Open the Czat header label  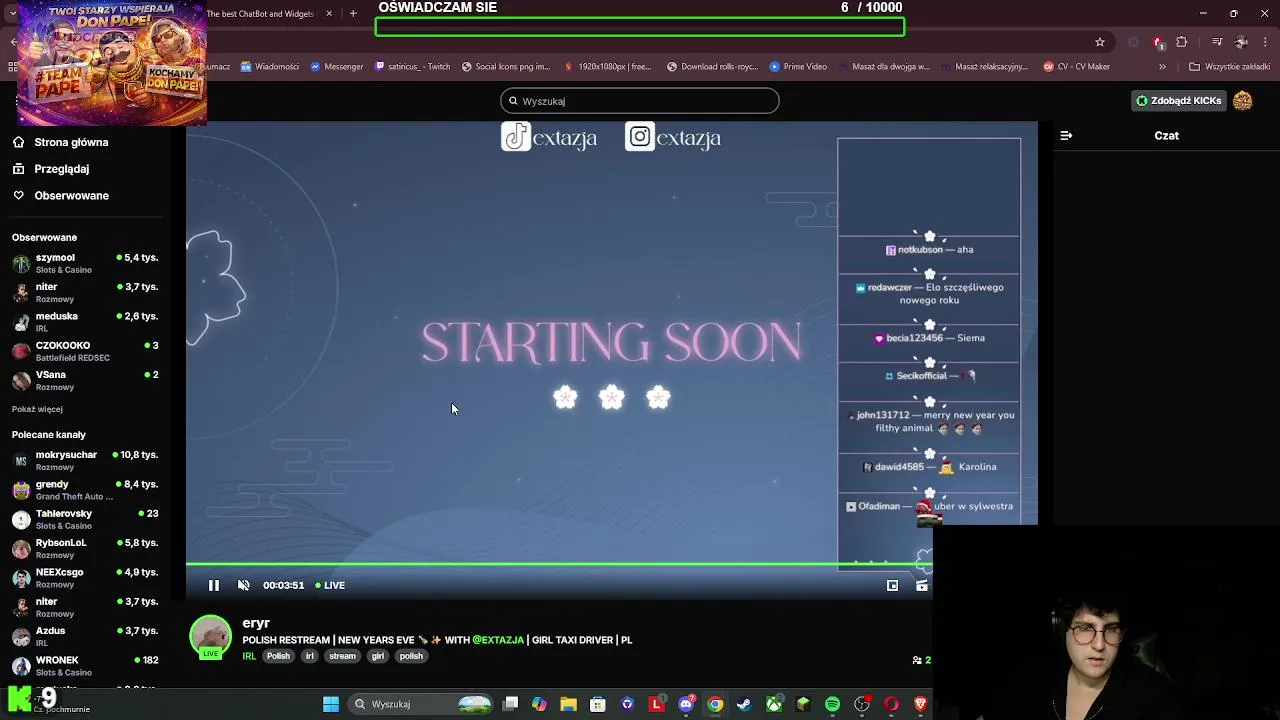1166,135
